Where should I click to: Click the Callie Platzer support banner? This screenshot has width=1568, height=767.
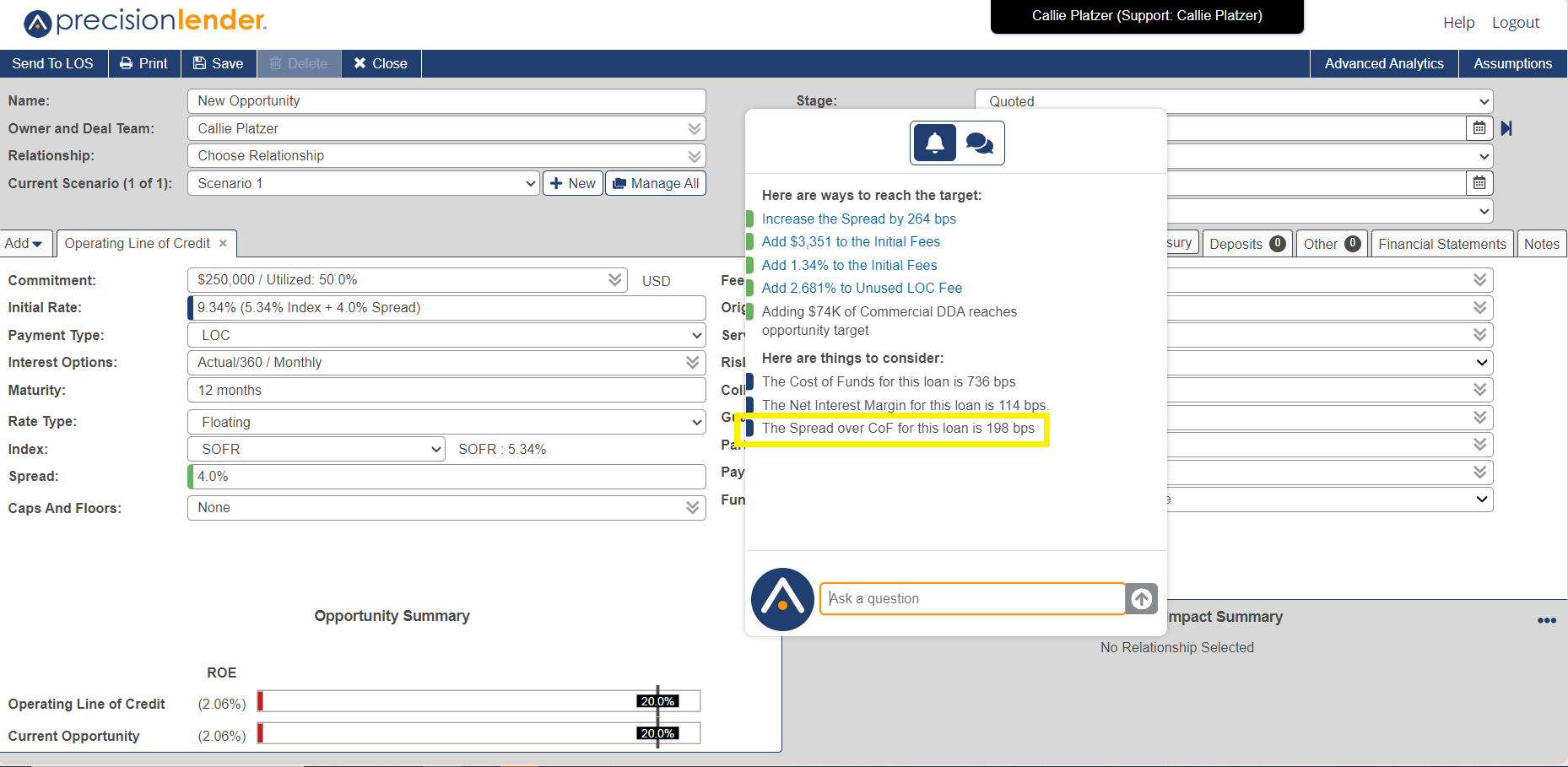[1147, 16]
